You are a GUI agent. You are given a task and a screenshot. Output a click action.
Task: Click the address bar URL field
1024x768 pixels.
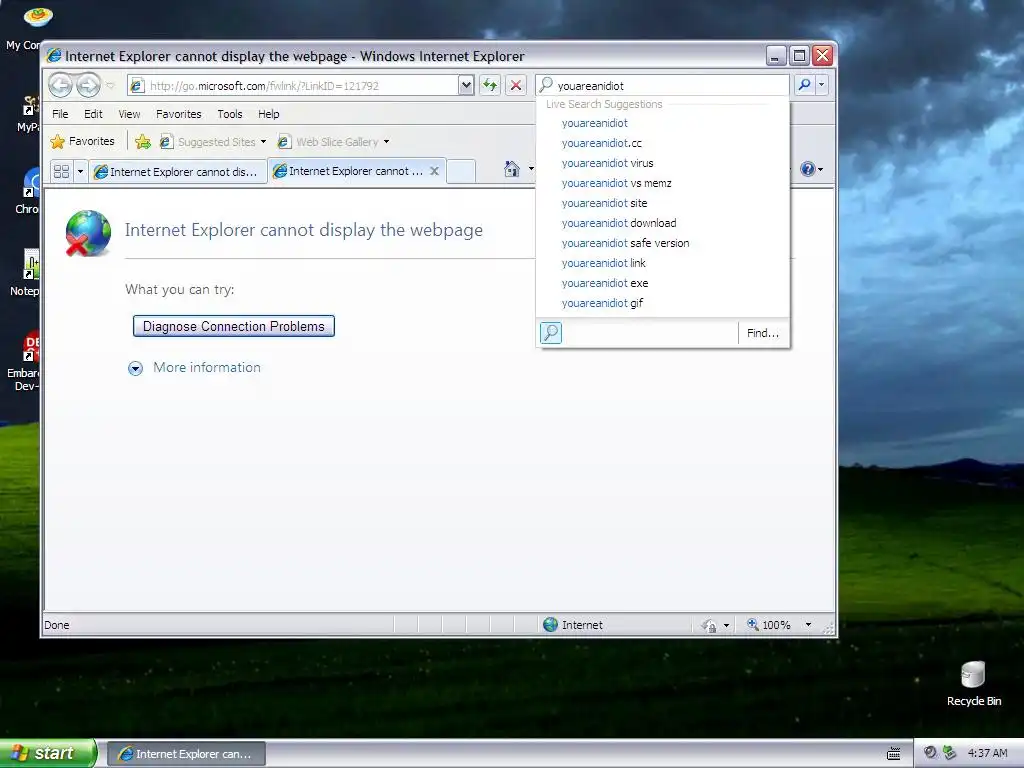[293, 86]
